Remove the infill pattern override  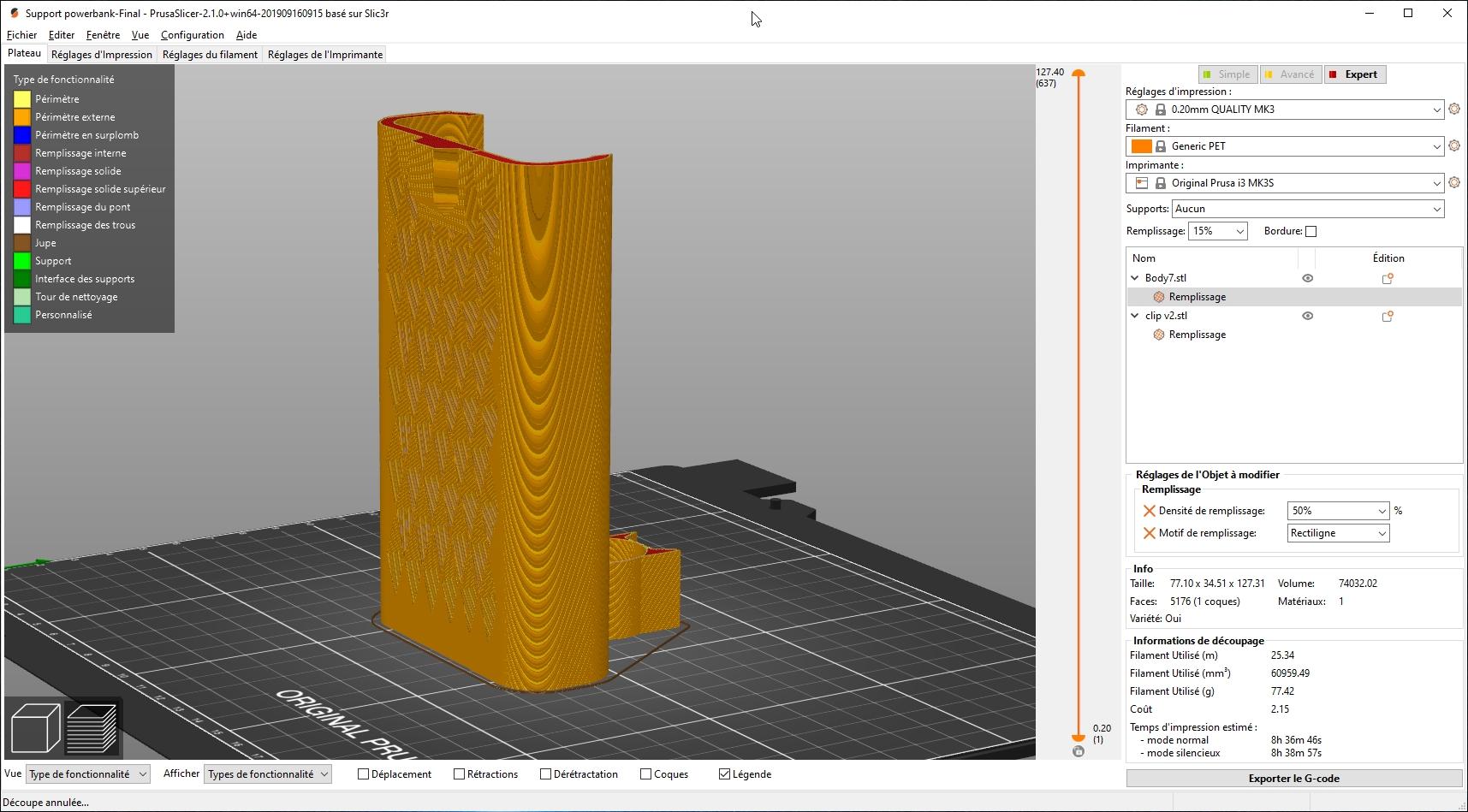[1149, 533]
